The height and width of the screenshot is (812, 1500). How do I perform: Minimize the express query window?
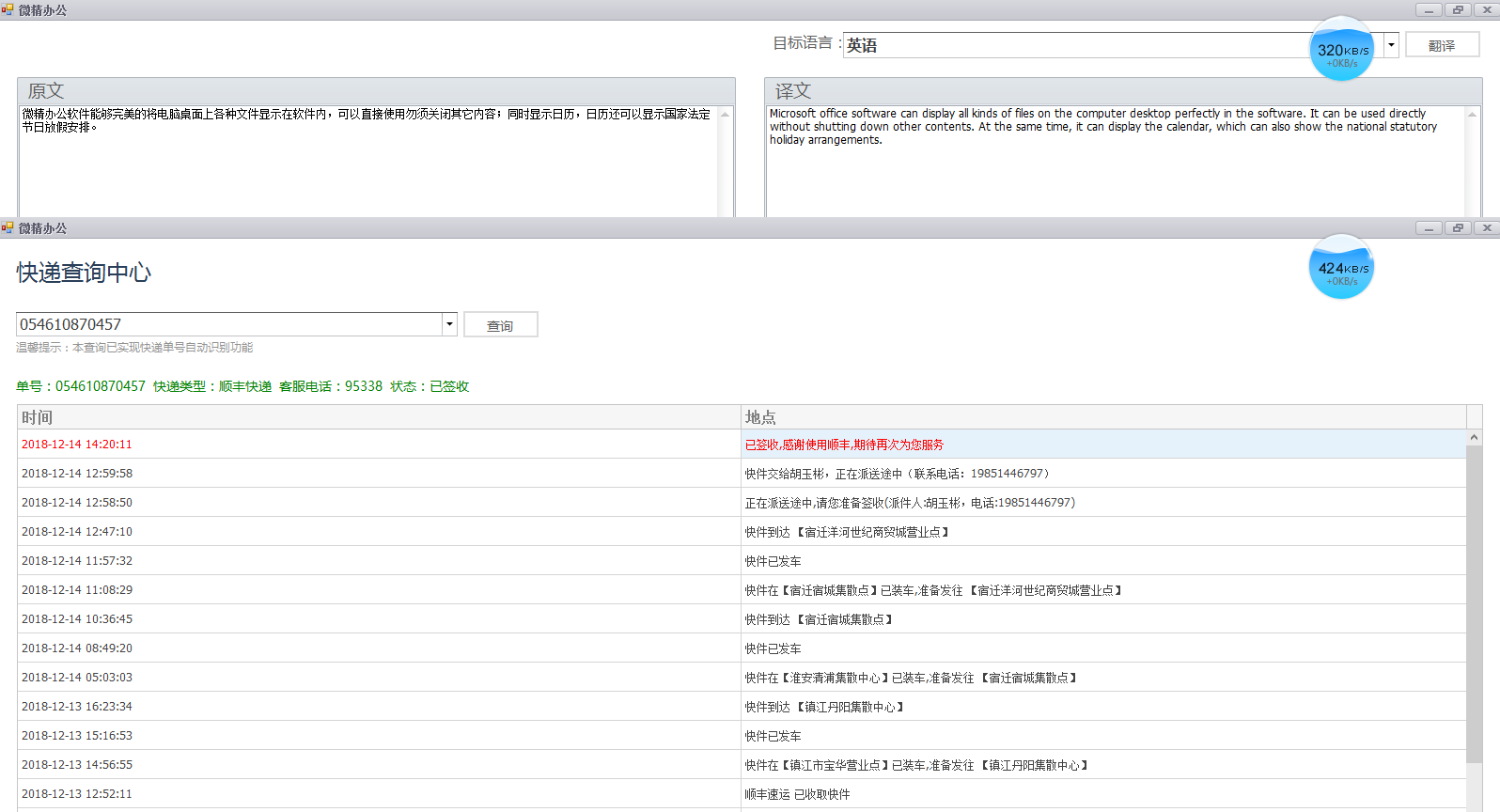(1429, 228)
